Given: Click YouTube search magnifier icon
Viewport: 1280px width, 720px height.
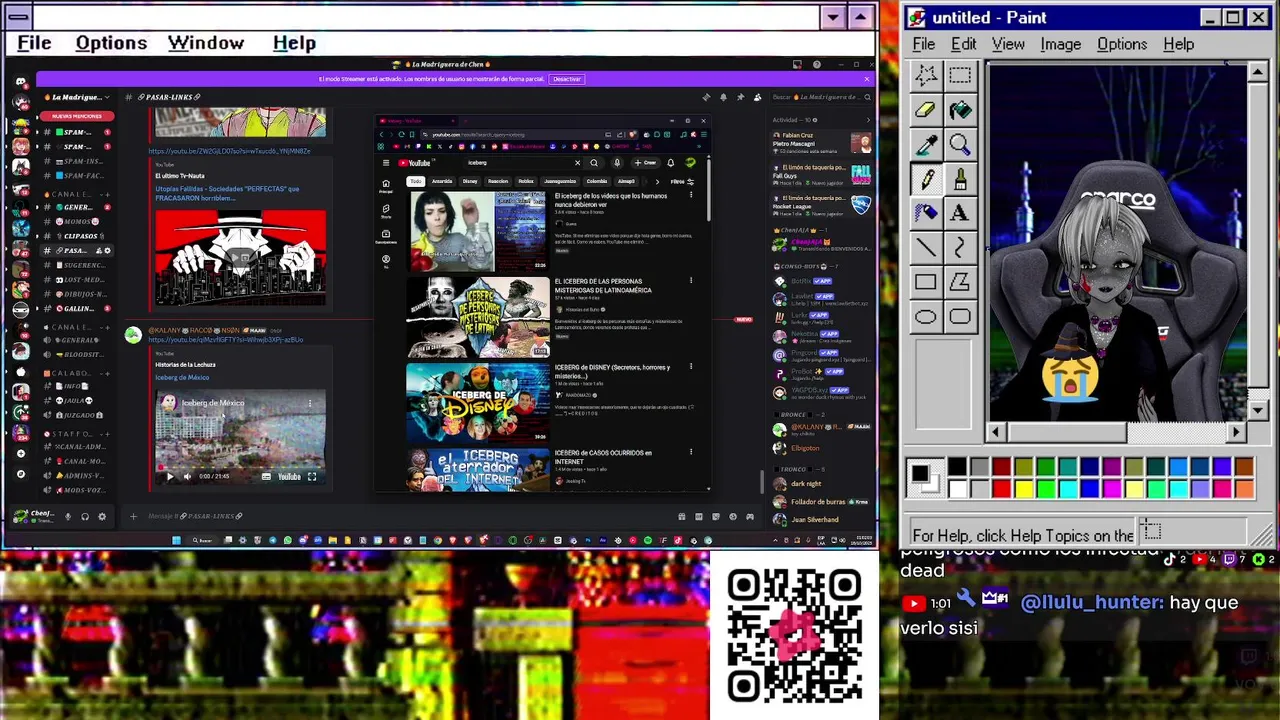Looking at the screenshot, I should pyautogui.click(x=594, y=163).
